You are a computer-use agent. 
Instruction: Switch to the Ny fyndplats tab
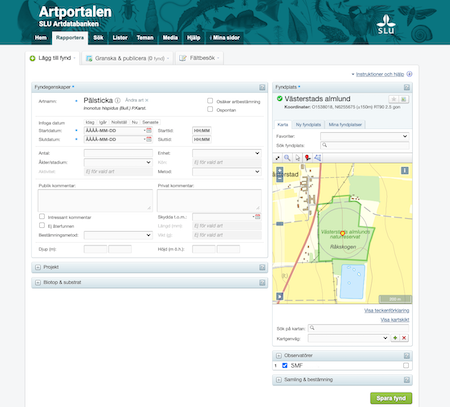[x=308, y=125]
